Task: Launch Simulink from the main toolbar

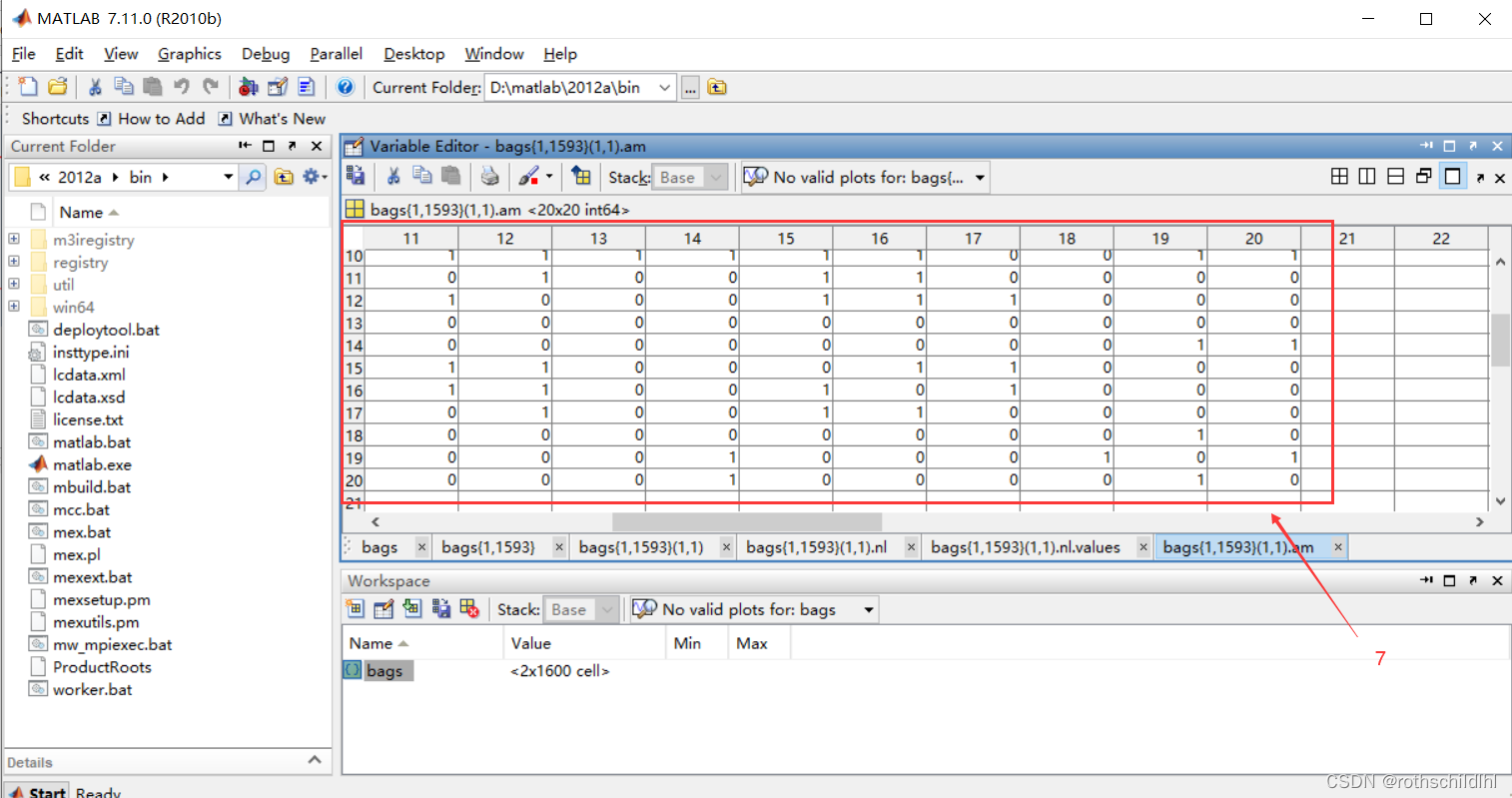Action: tap(249, 87)
